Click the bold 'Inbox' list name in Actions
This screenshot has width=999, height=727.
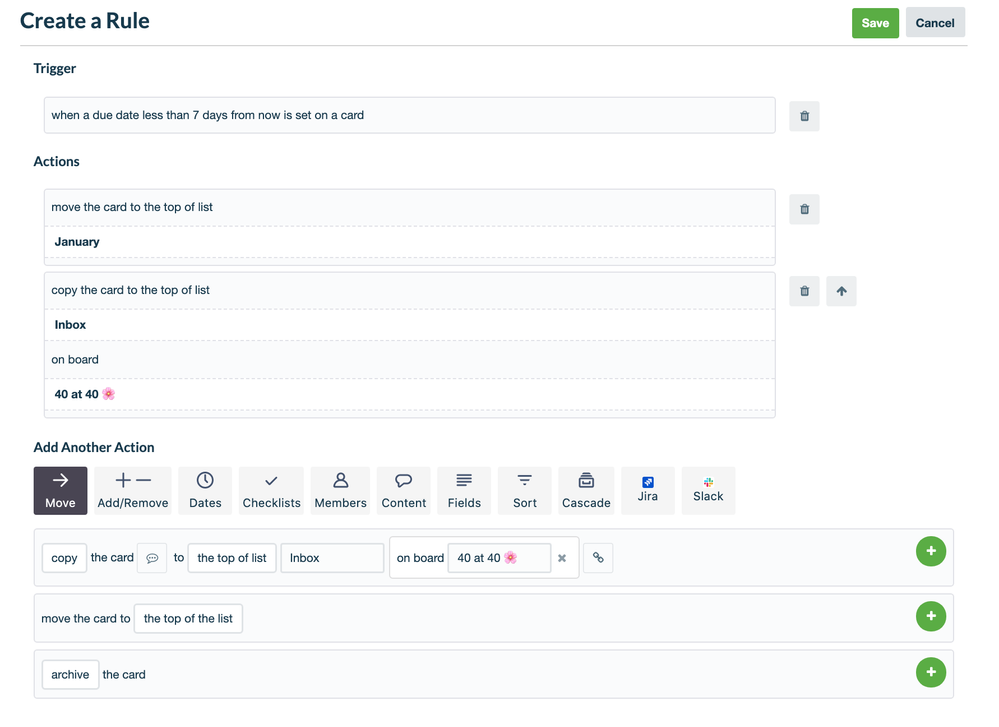tap(70, 325)
